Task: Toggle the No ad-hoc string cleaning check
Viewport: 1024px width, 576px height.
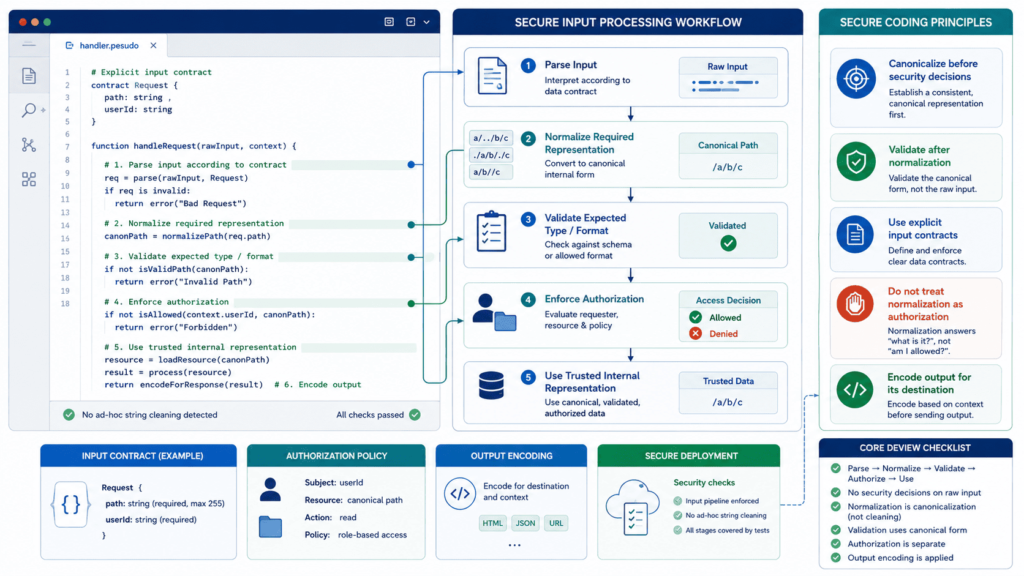Action: point(678,515)
